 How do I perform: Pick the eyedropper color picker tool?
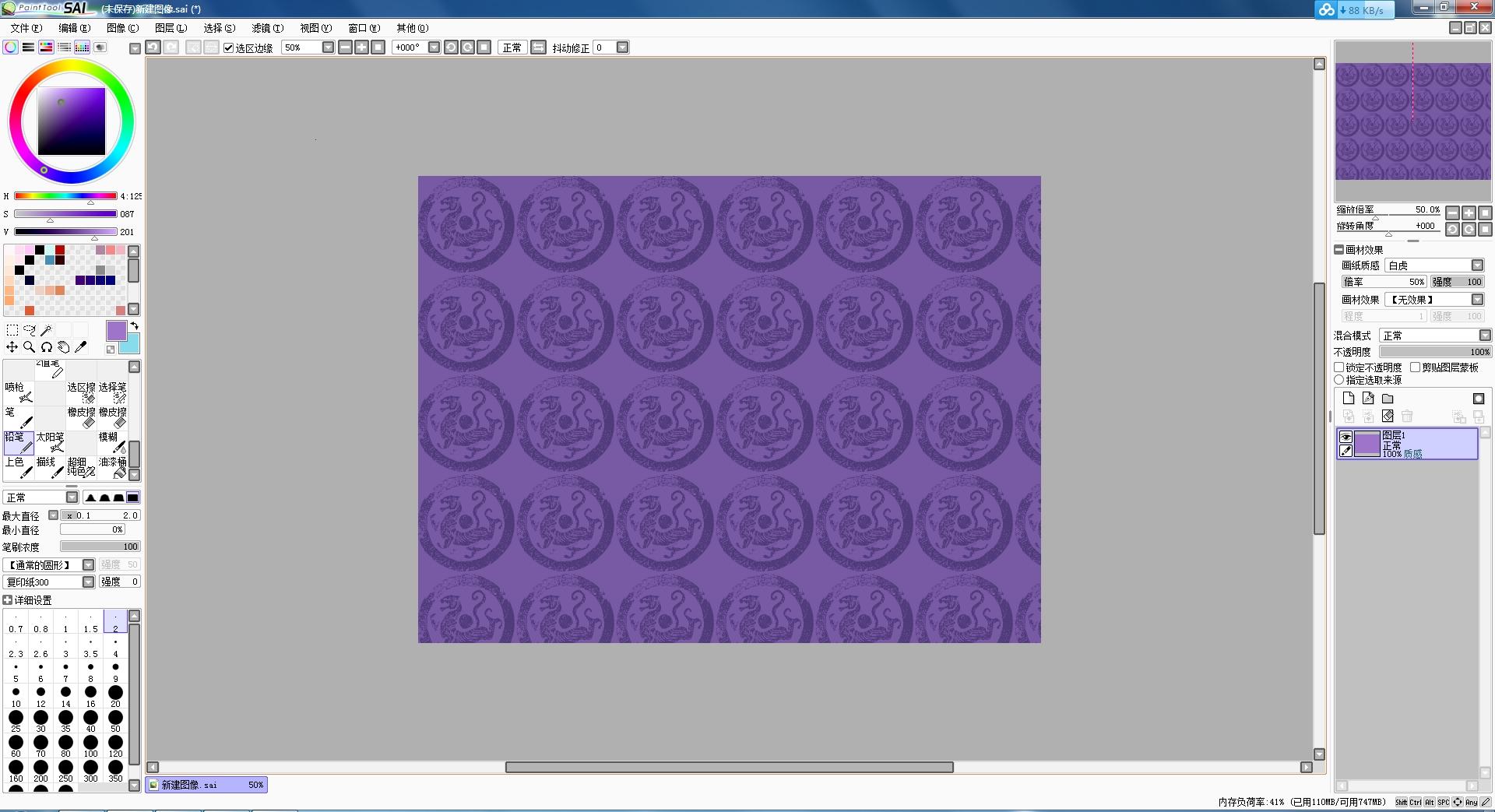[80, 347]
